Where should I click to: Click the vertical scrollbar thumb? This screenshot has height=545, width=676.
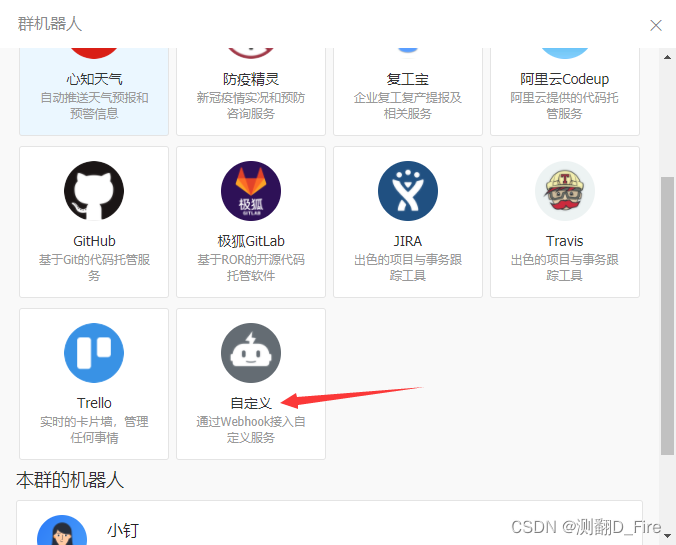pos(667,315)
